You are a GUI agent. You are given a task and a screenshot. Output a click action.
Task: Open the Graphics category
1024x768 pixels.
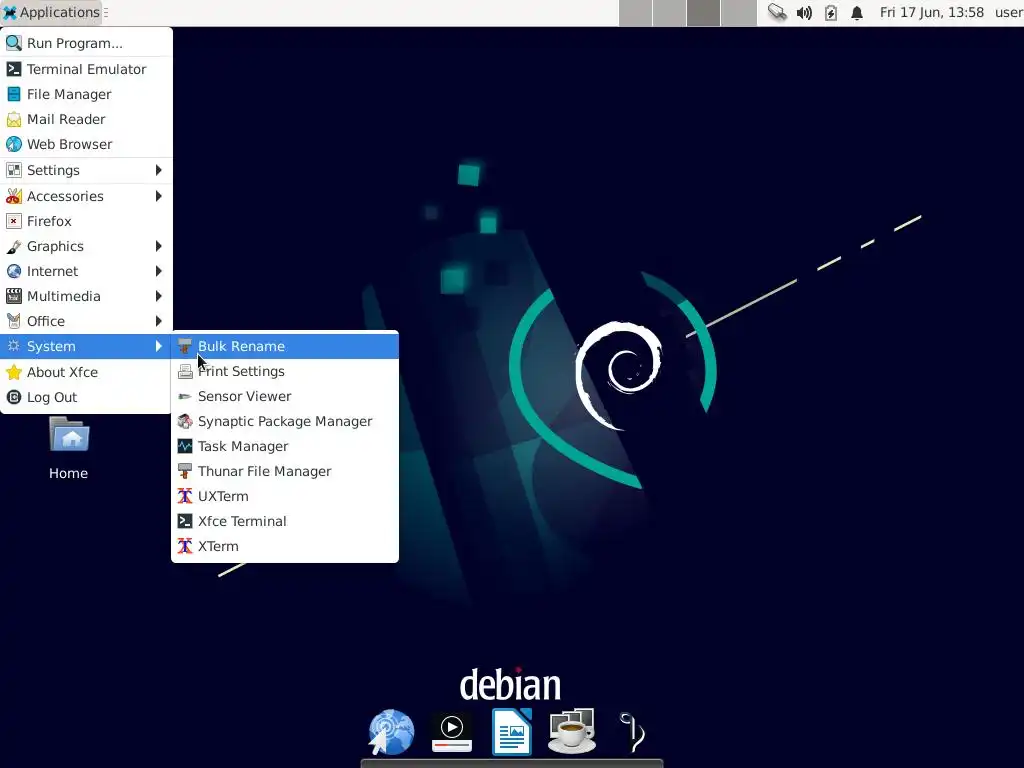[86, 246]
